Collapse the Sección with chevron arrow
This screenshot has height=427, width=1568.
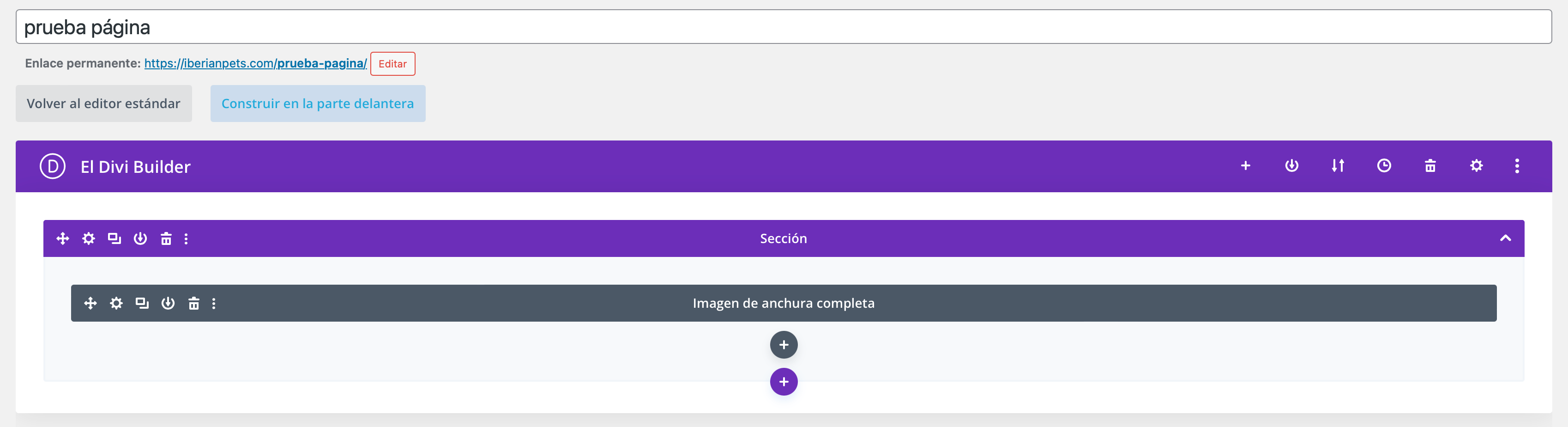1505,238
